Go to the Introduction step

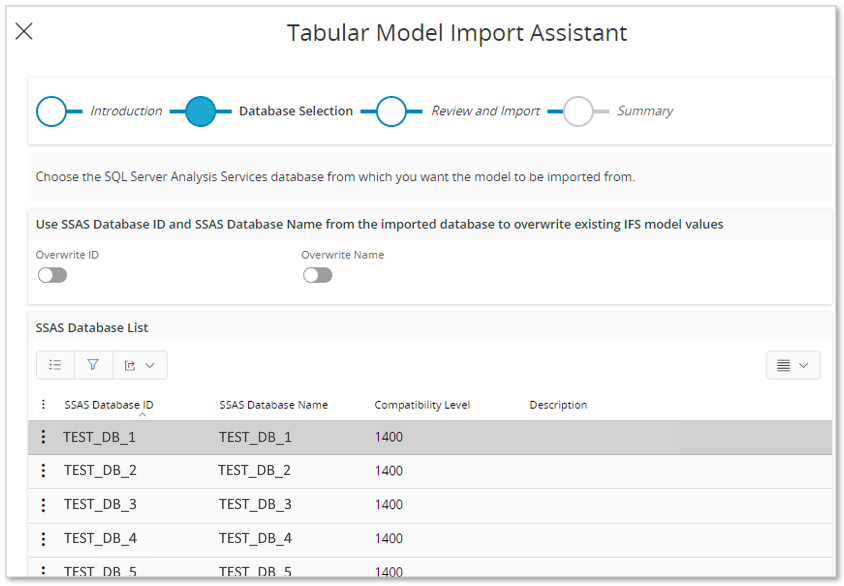(x=52, y=111)
